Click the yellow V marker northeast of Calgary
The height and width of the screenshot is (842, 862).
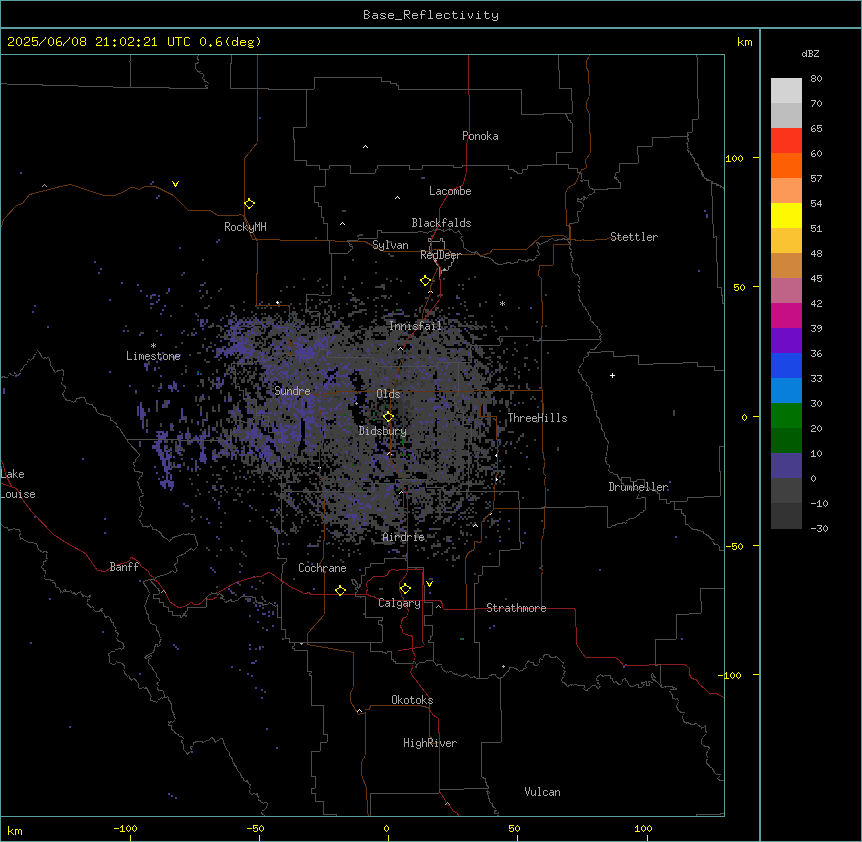click(x=429, y=584)
